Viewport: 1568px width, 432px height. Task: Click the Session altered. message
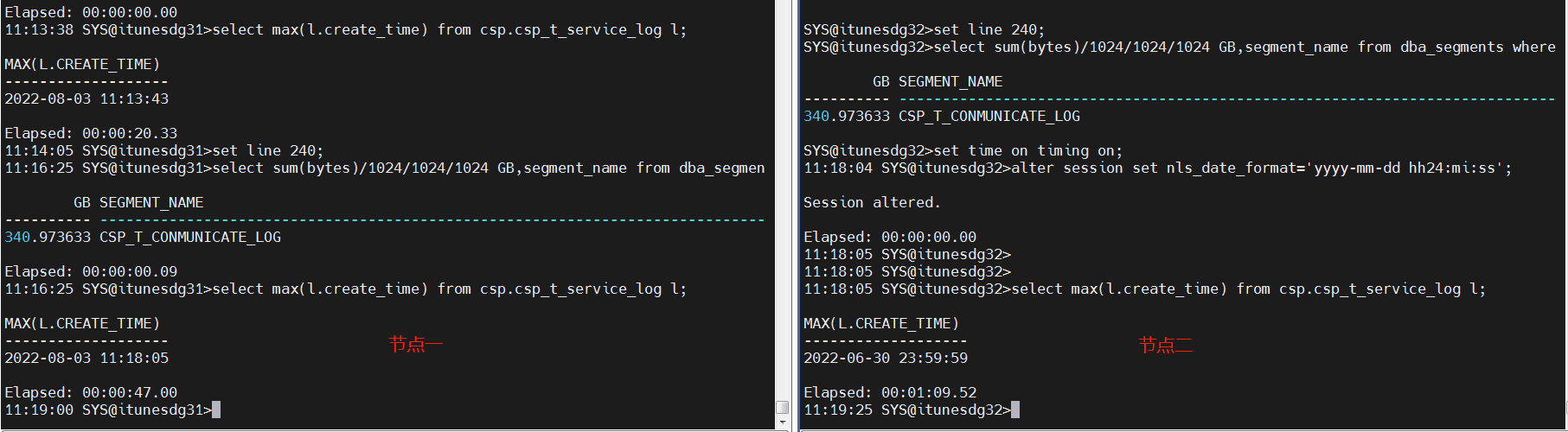click(x=872, y=202)
